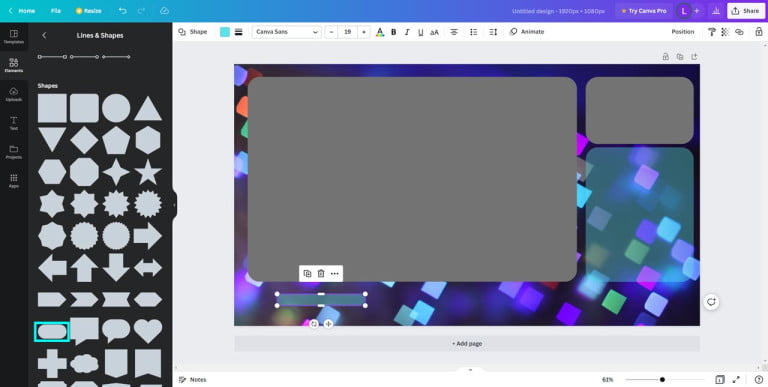Click the Home button
Image resolution: width=768 pixels, height=387 pixels.
[x=22, y=11]
